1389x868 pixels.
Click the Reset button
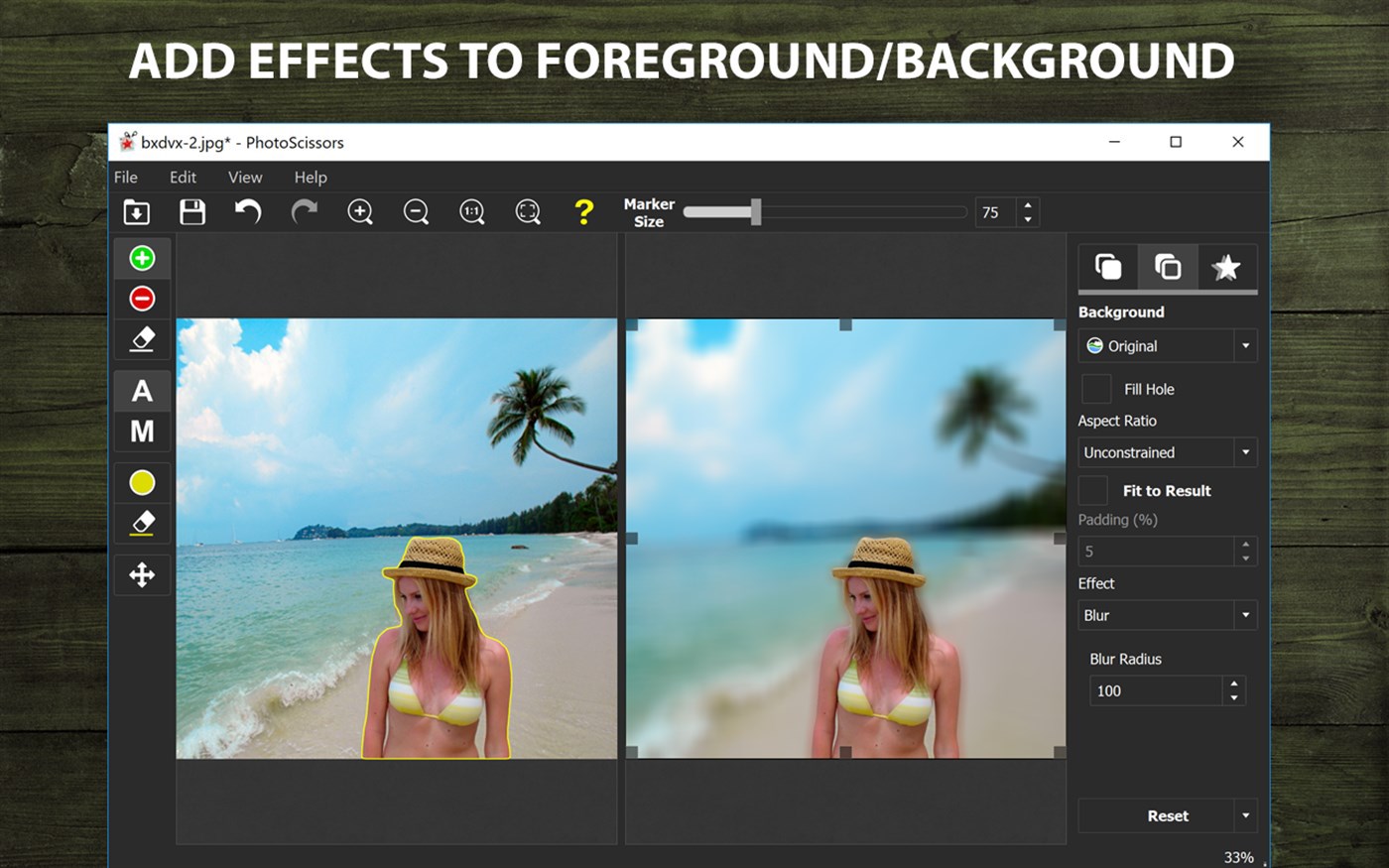tap(1157, 815)
